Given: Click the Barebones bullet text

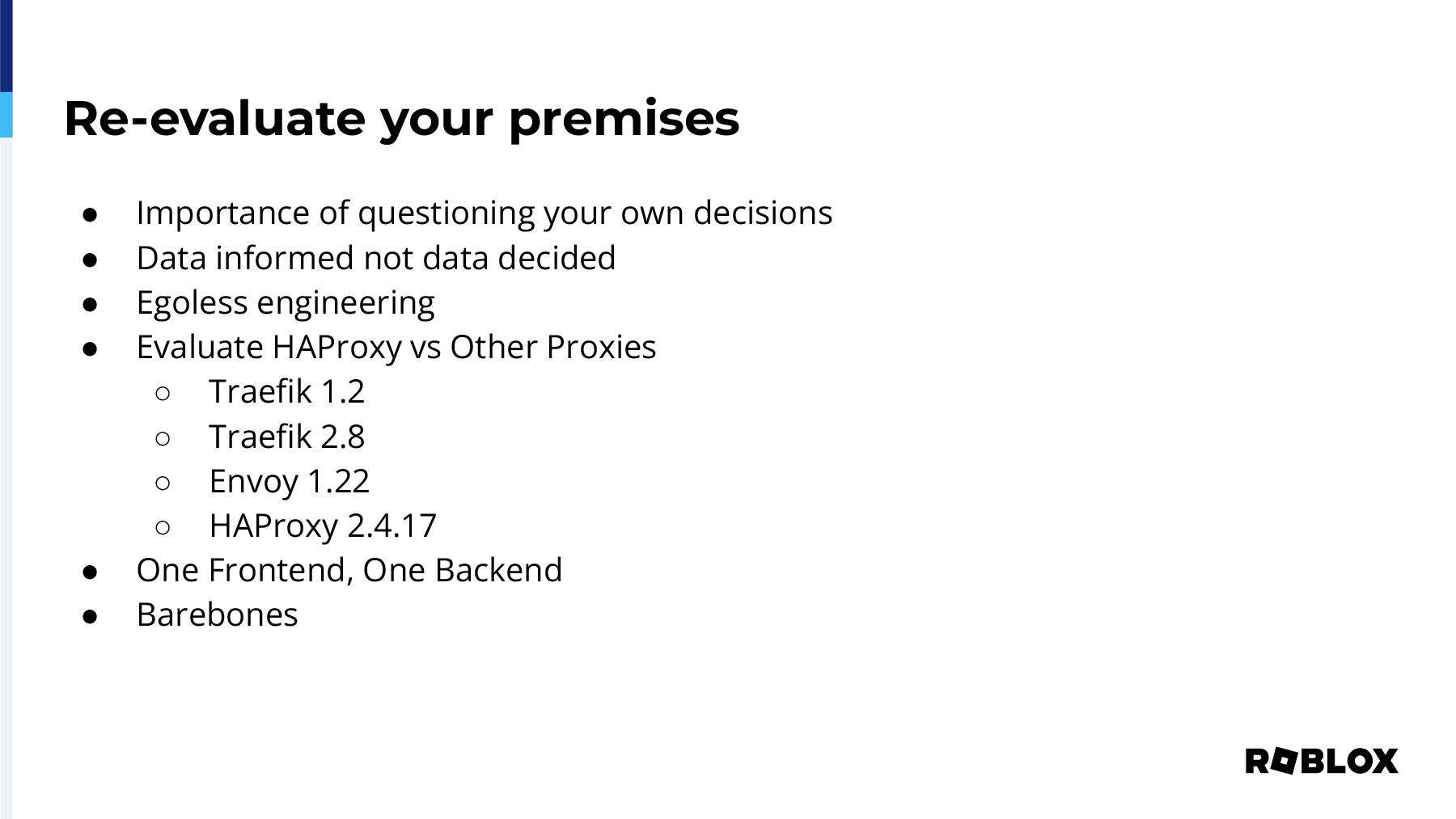Looking at the screenshot, I should (x=218, y=614).
